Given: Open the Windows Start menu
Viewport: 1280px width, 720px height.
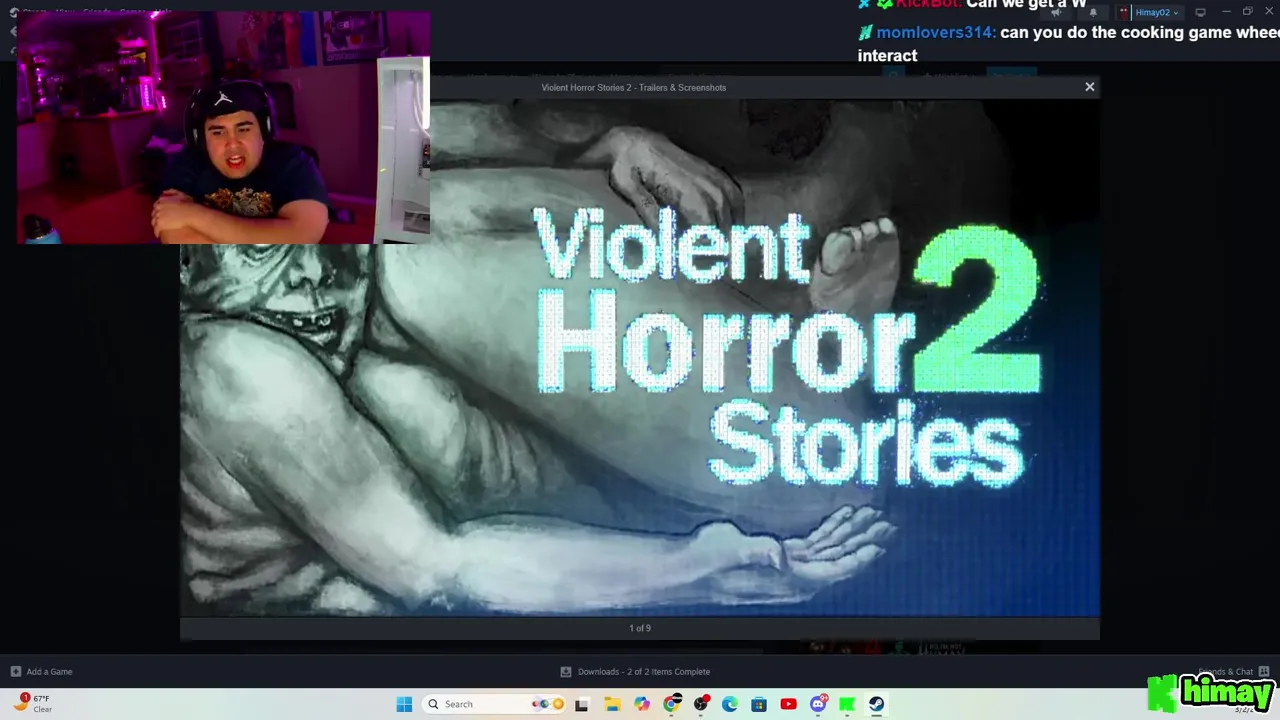Looking at the screenshot, I should tap(404, 704).
